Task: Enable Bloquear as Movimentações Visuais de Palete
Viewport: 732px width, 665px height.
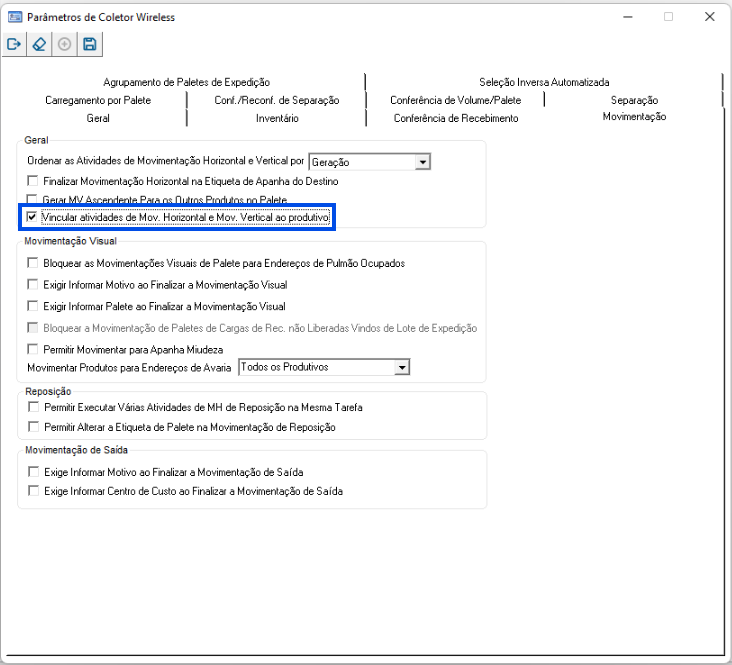Action: 32,263
